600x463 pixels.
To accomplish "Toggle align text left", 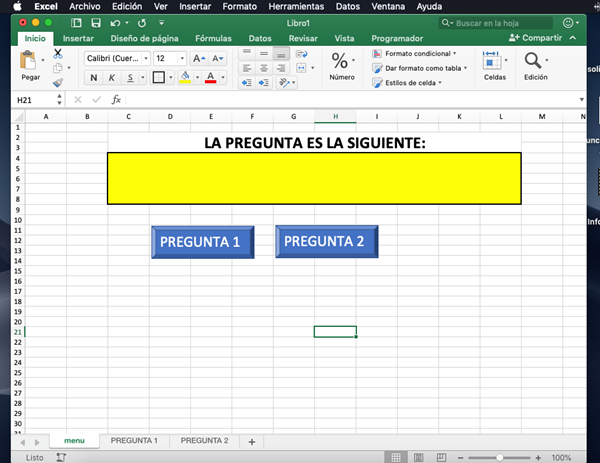I will point(247,68).
